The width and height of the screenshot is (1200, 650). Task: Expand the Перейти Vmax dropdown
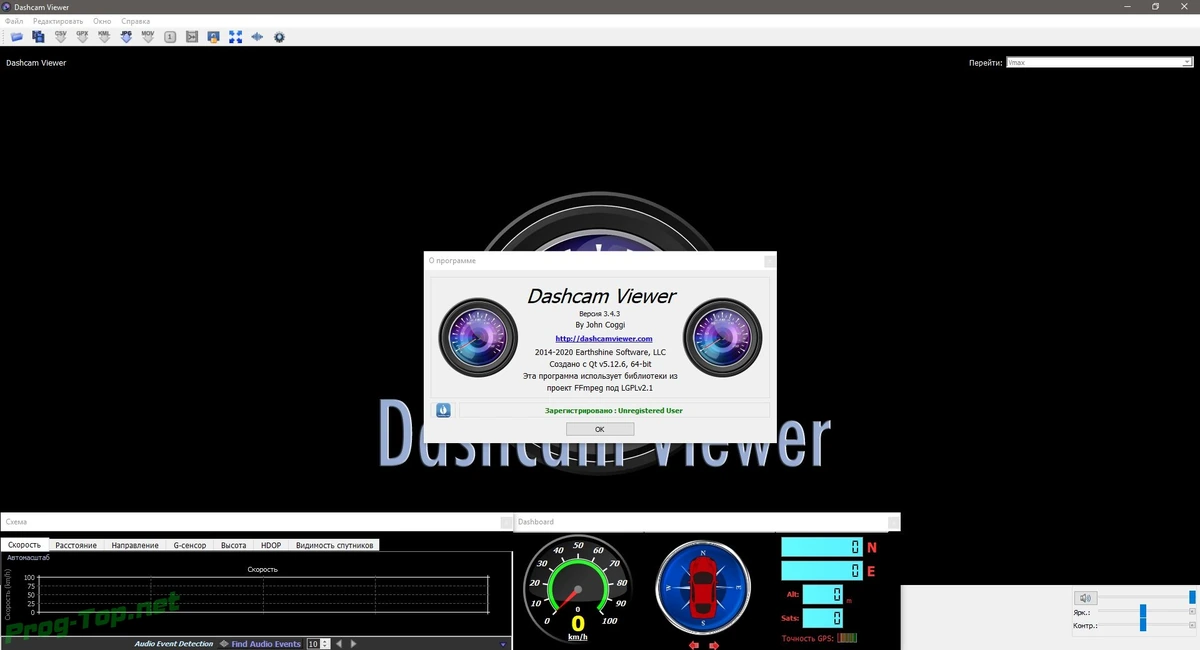(1098, 62)
